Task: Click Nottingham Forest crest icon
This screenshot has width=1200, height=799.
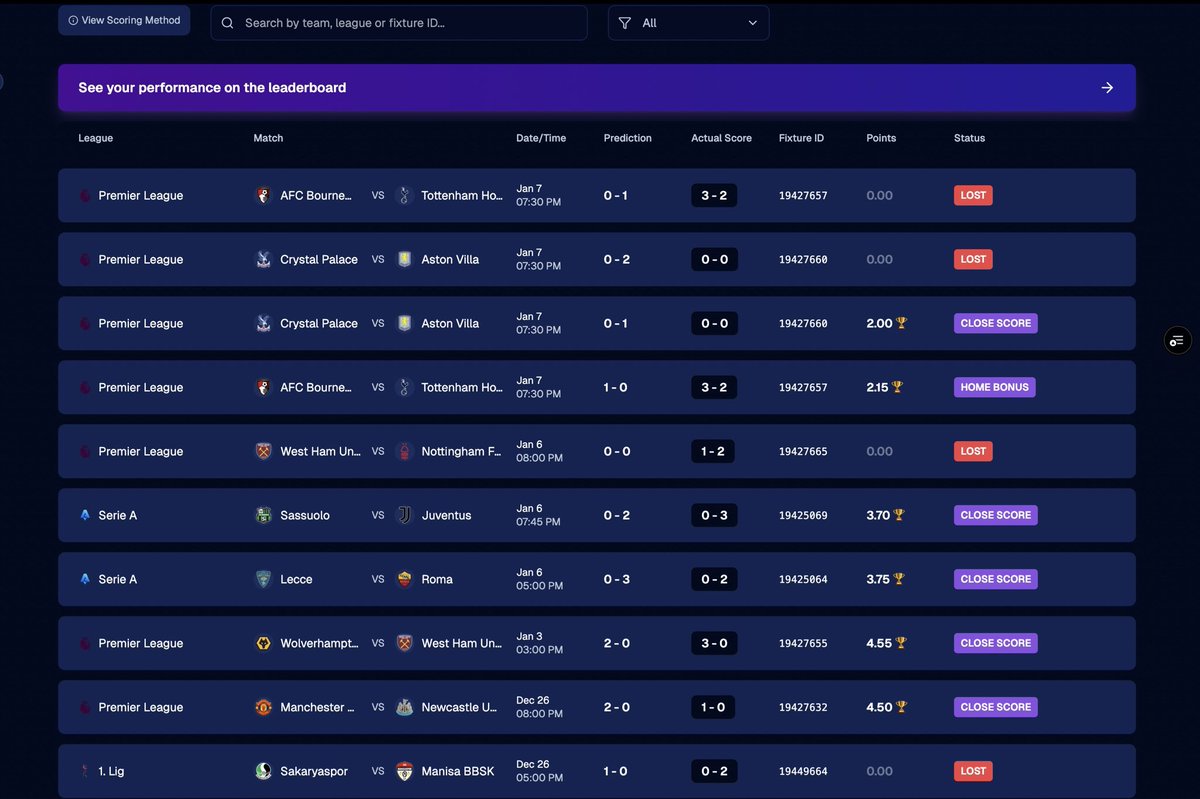Action: pos(405,451)
